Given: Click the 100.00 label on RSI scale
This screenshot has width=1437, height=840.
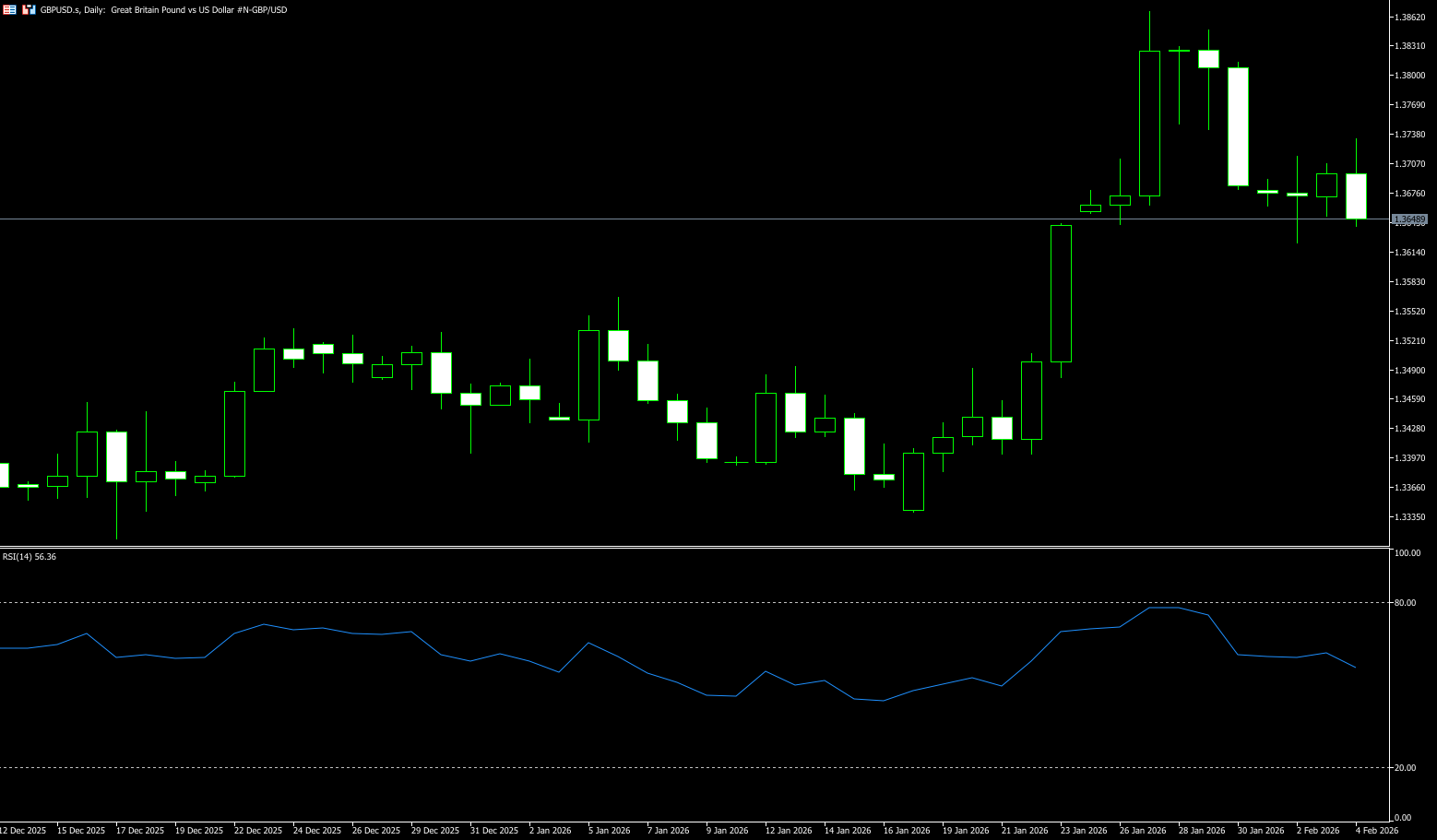Looking at the screenshot, I should (x=1407, y=553).
